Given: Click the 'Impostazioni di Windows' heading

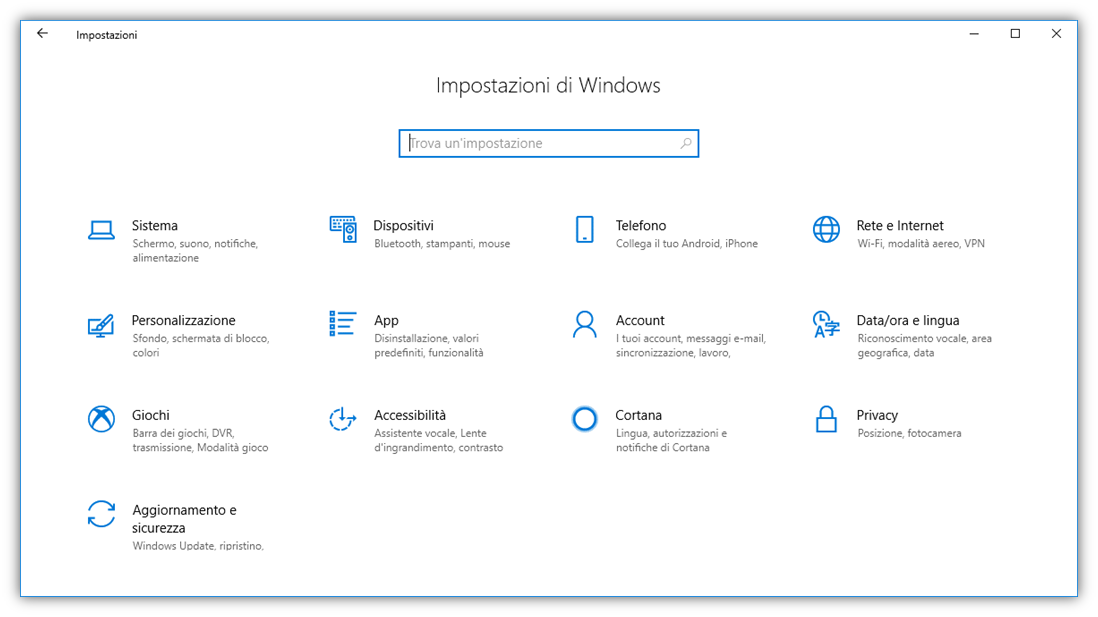Looking at the screenshot, I should coord(548,85).
